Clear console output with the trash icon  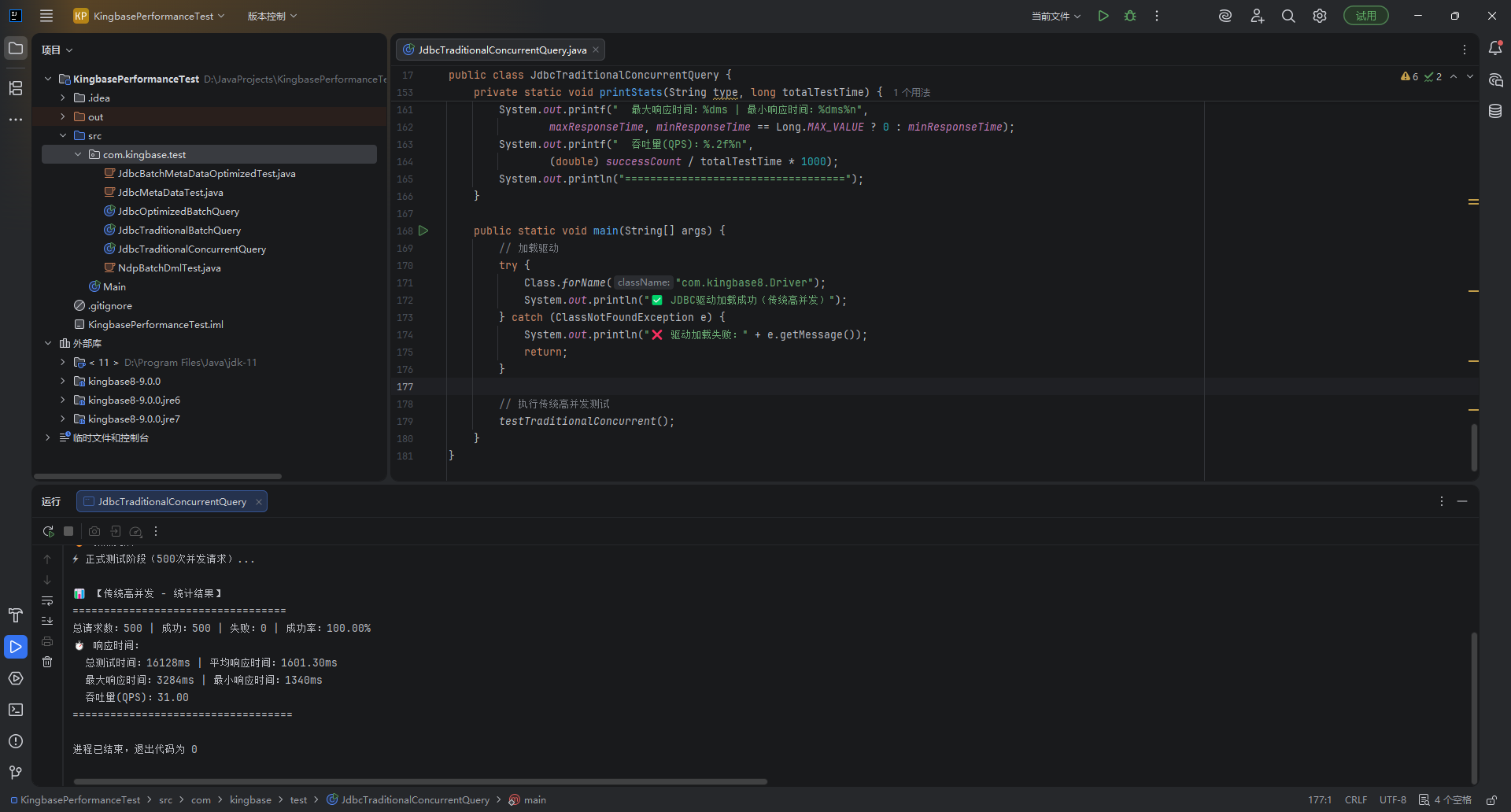point(47,662)
